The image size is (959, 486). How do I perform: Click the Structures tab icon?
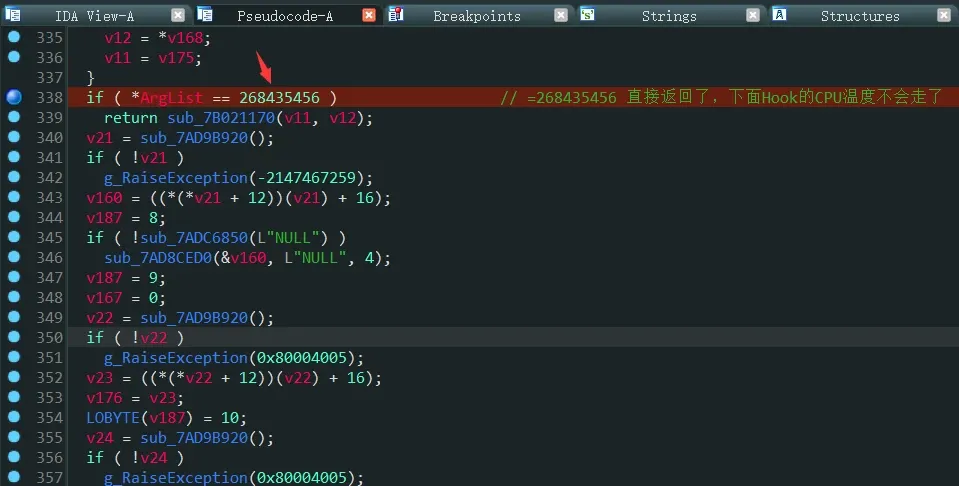(x=779, y=14)
